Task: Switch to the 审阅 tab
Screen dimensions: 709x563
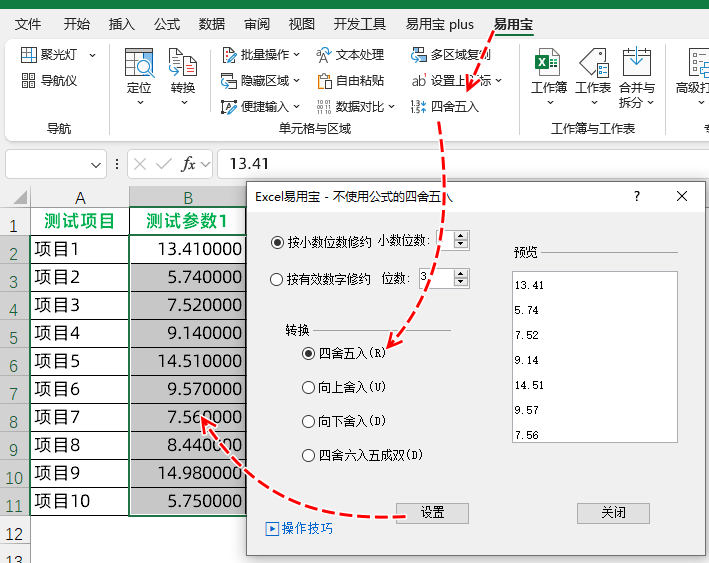Action: tap(257, 24)
